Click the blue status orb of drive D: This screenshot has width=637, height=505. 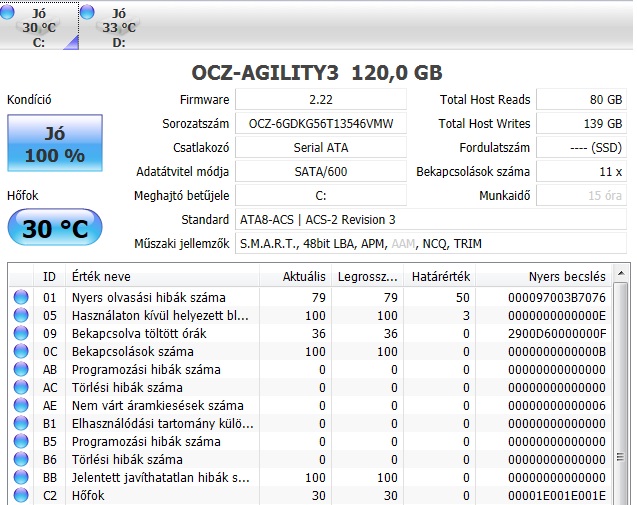click(x=87, y=11)
